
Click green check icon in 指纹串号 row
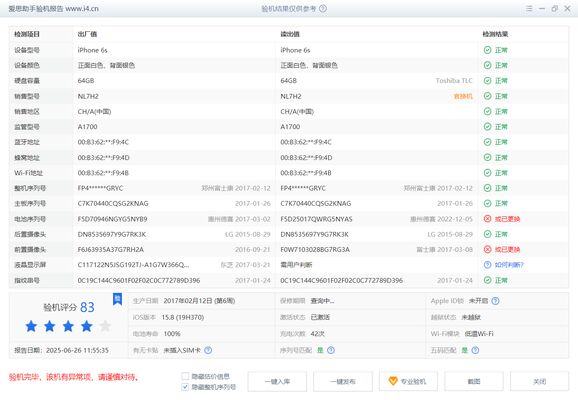pyautogui.click(x=487, y=280)
